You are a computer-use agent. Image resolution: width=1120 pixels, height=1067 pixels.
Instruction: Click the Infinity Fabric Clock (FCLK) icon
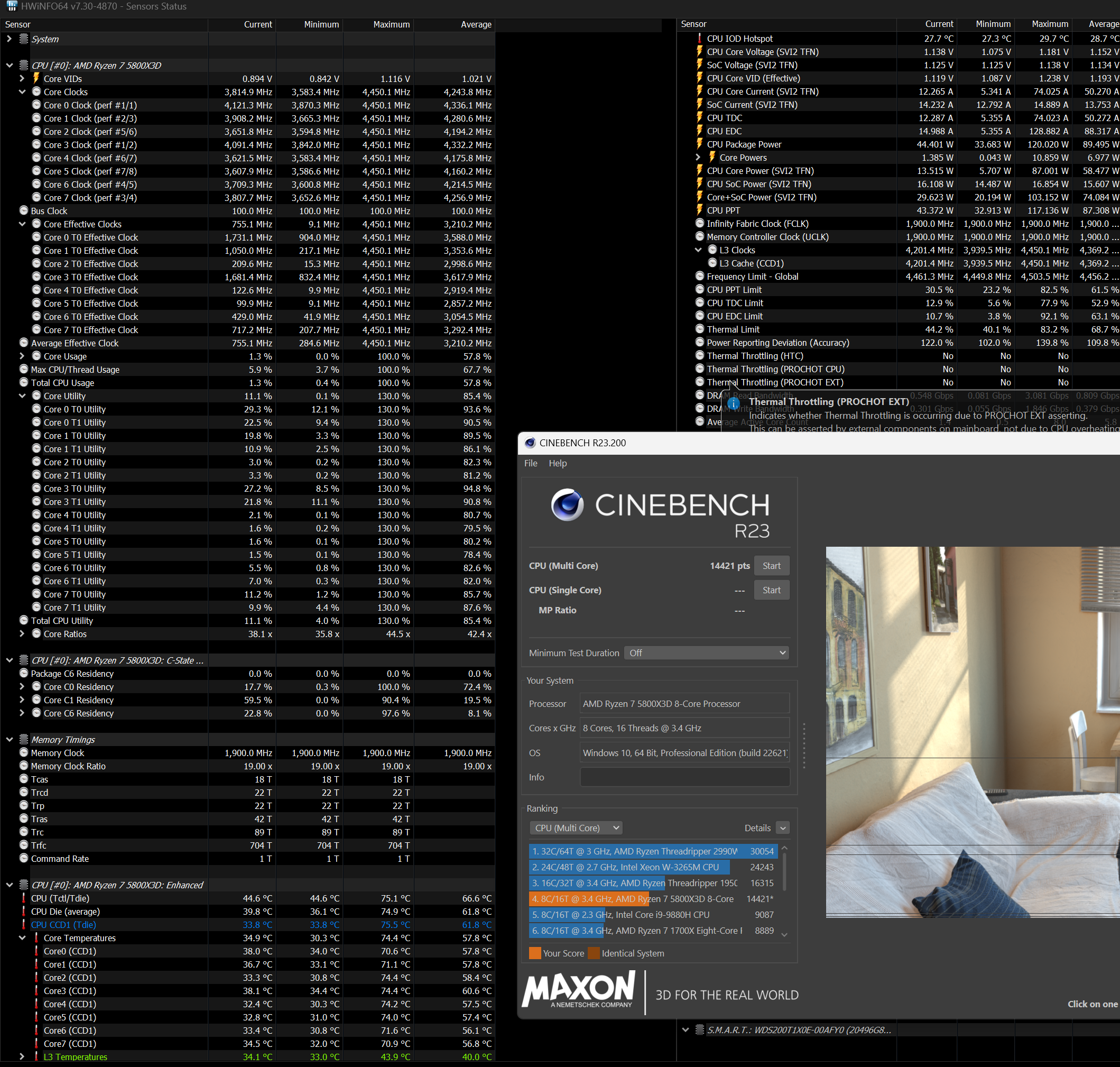coord(700,224)
